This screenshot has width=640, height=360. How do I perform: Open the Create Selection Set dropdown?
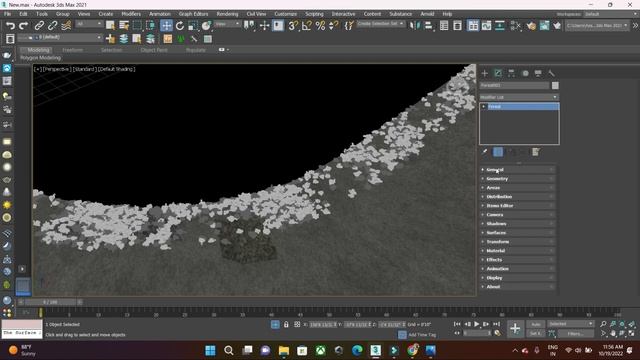point(380,24)
